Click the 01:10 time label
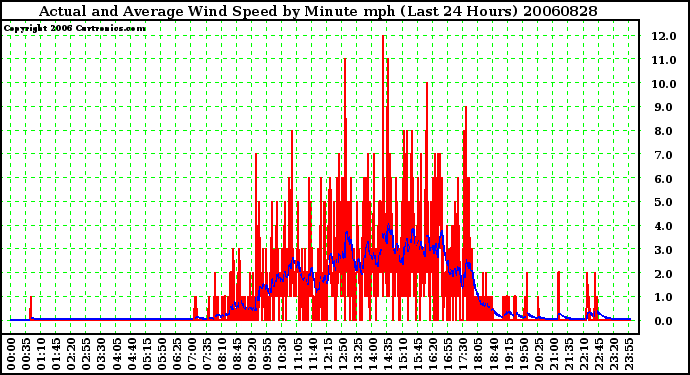690x375 pixels. [40, 354]
